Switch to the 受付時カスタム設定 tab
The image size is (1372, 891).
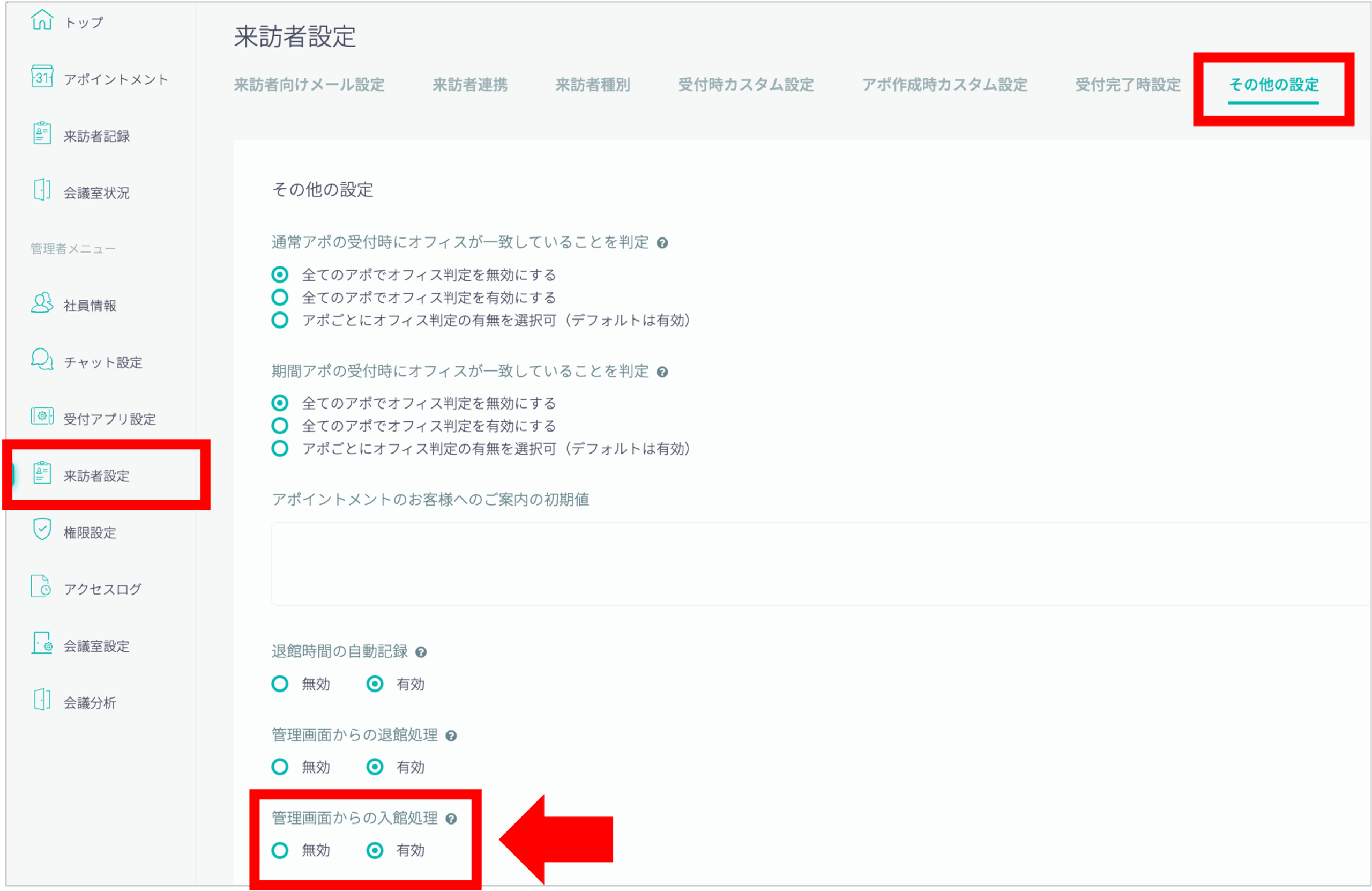745,85
